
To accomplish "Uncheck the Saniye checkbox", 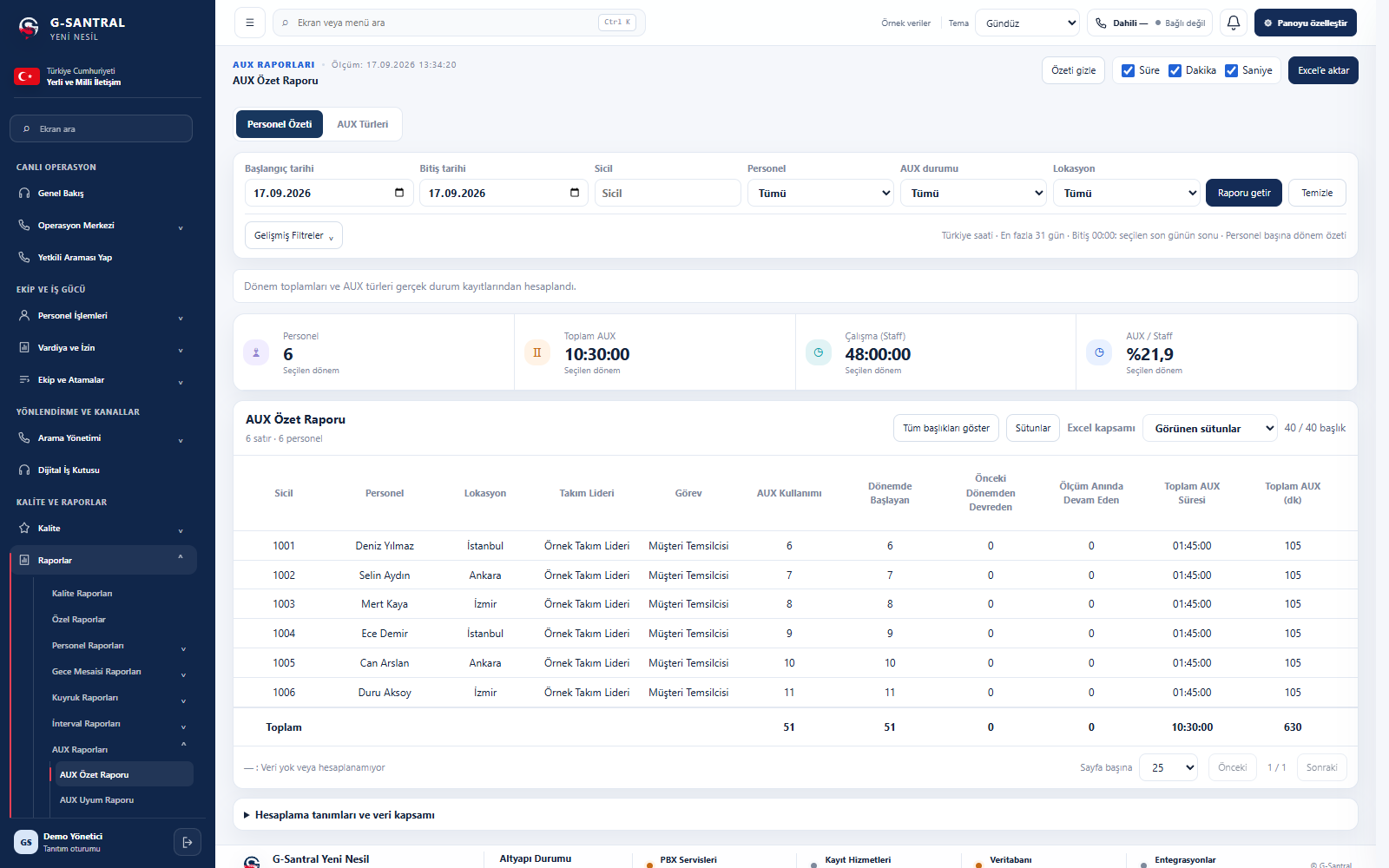I will click(x=1231, y=70).
